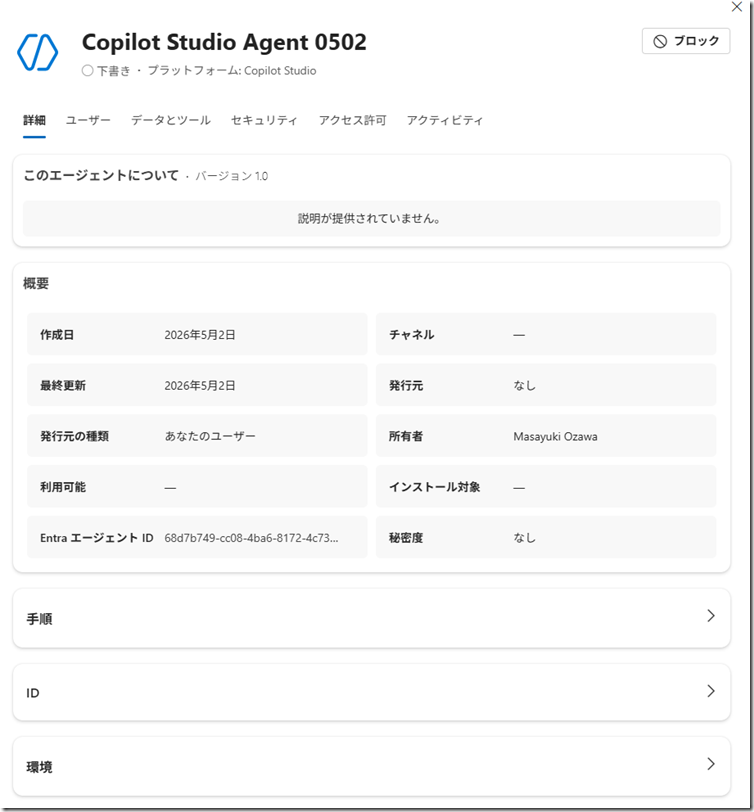Go to the セキュリティ tab

pos(264,120)
